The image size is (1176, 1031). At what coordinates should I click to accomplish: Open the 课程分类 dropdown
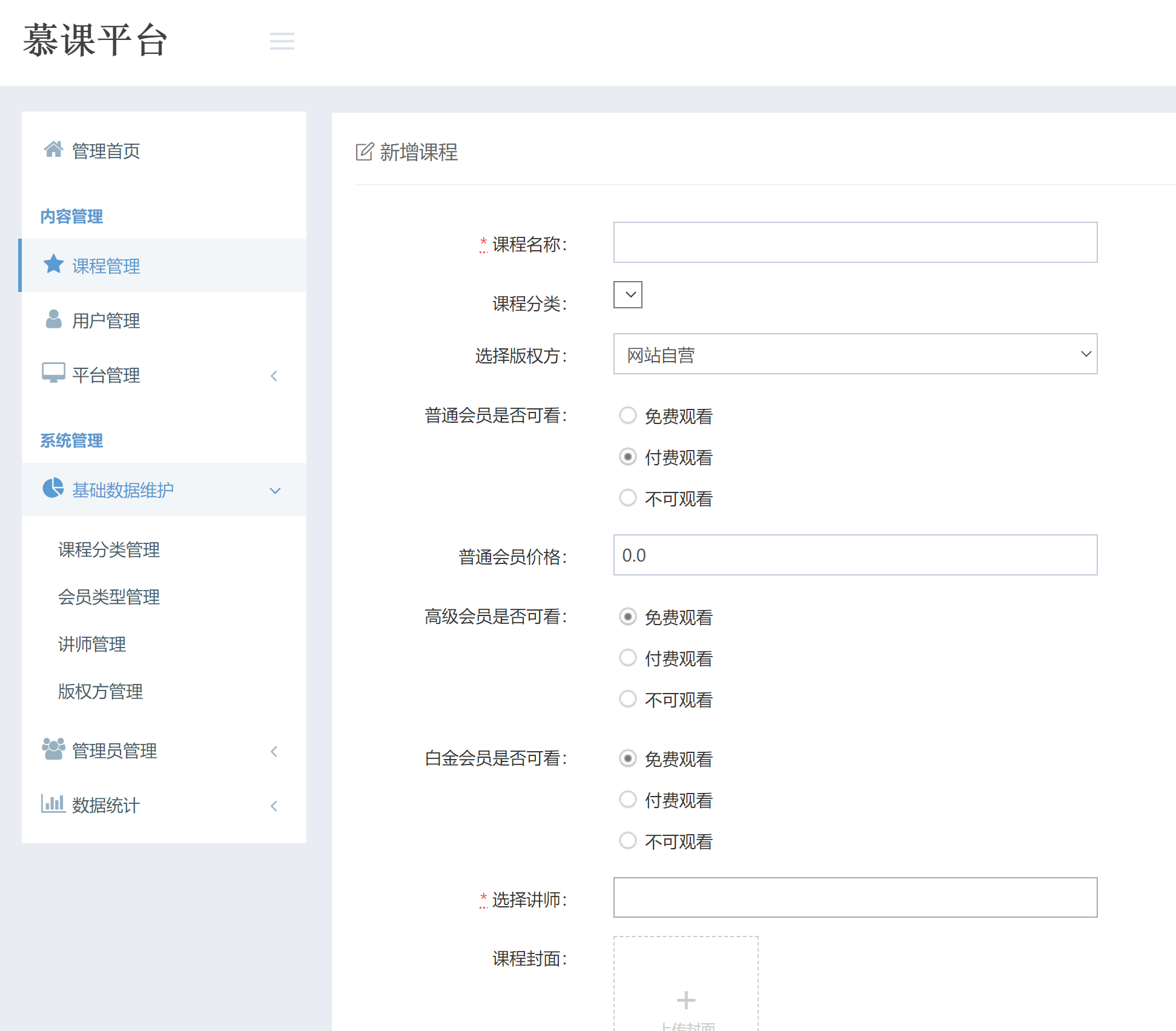628,295
